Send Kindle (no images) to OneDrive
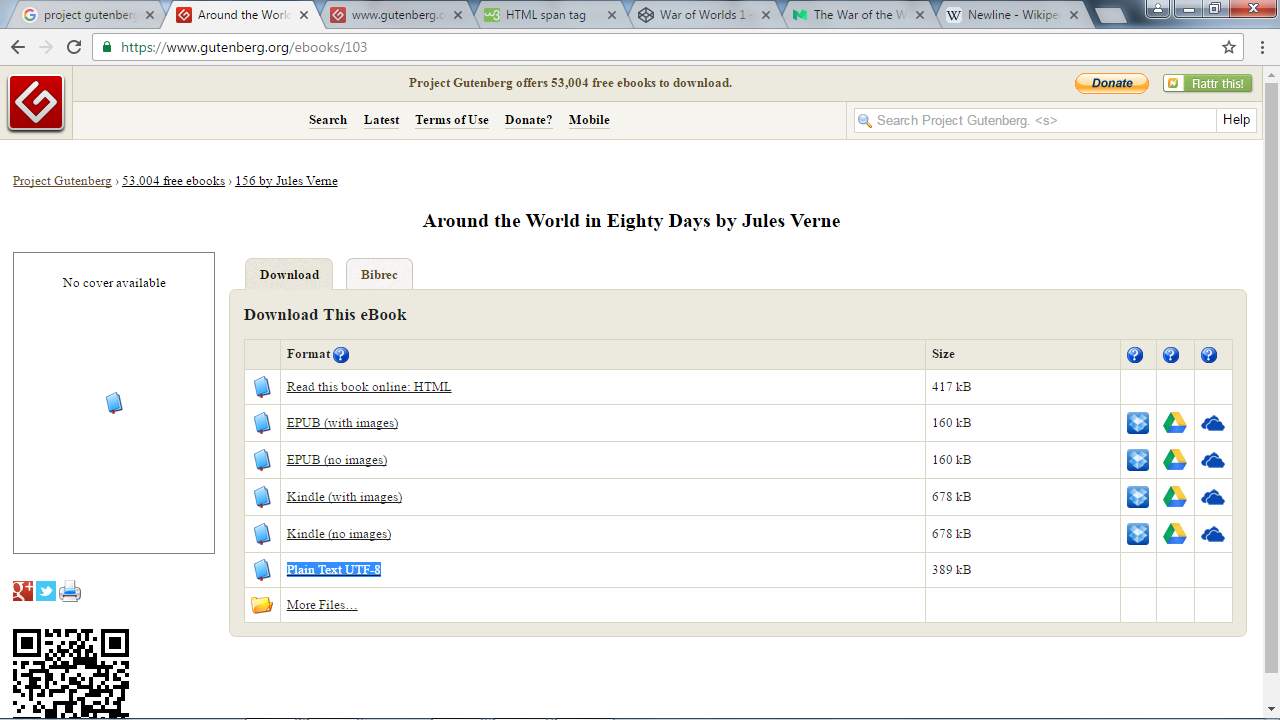This screenshot has height=720, width=1280. click(1213, 535)
